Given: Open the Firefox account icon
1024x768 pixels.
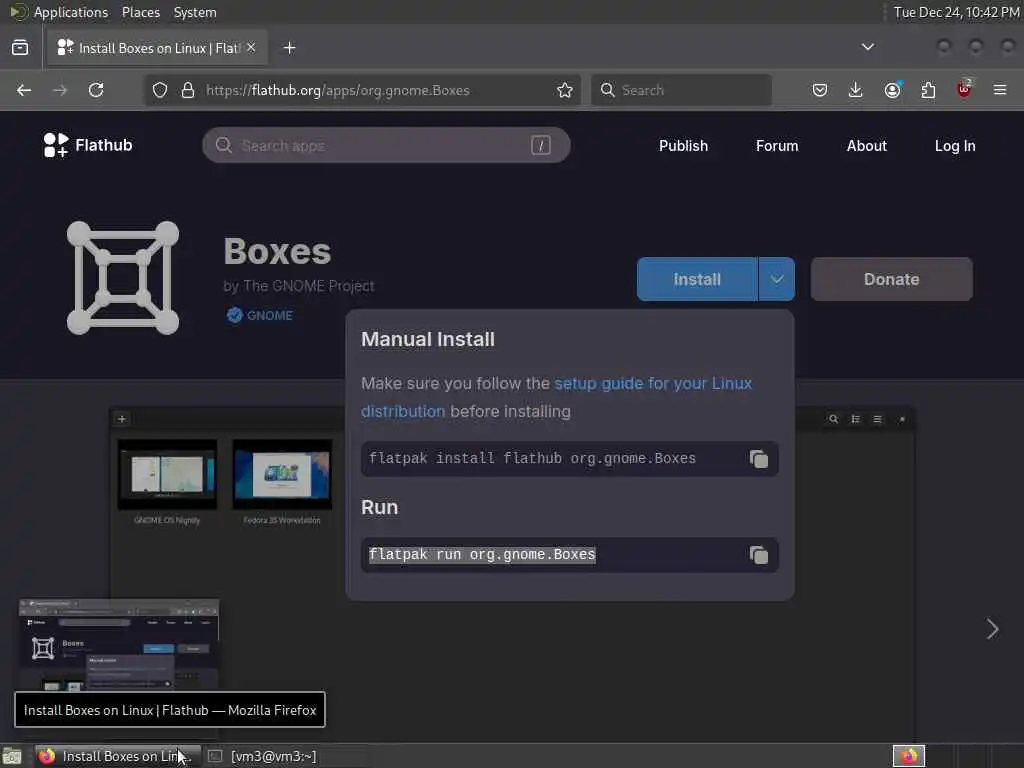Looking at the screenshot, I should click(x=893, y=90).
